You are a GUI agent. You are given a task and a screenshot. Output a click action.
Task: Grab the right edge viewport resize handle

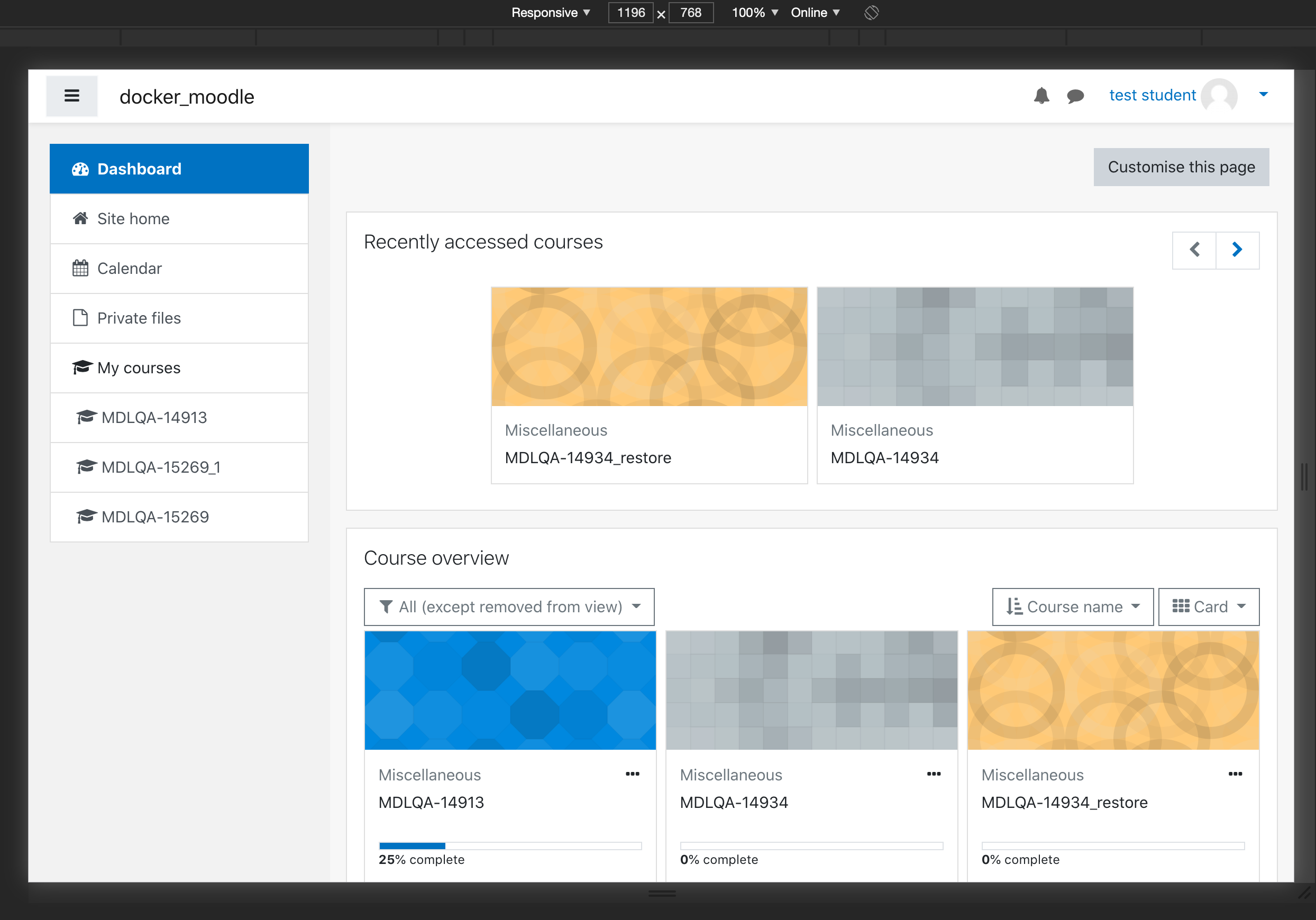pyautogui.click(x=1304, y=476)
